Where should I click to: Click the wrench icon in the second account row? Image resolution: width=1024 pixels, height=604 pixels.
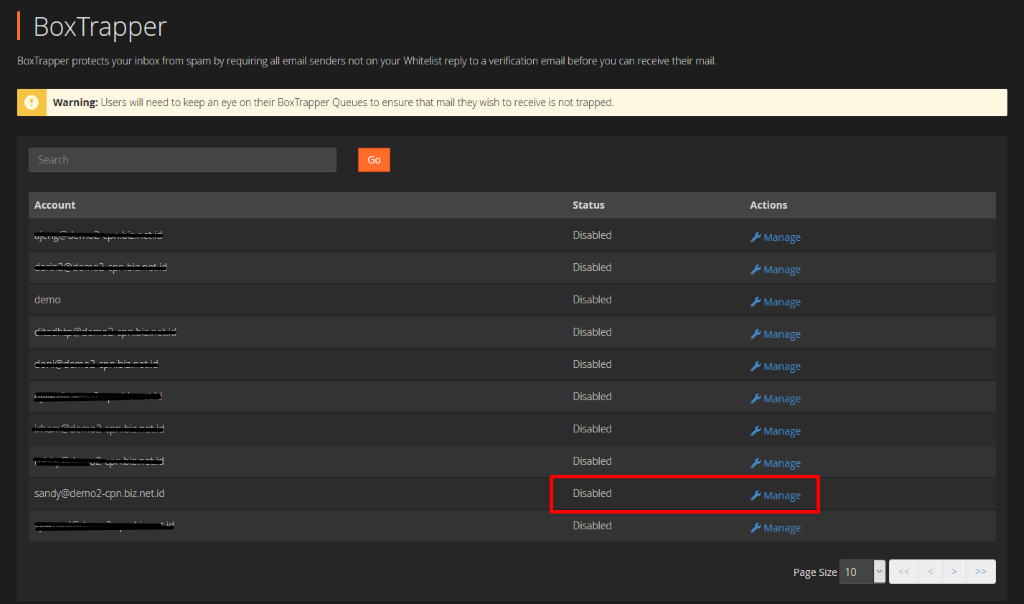point(758,269)
